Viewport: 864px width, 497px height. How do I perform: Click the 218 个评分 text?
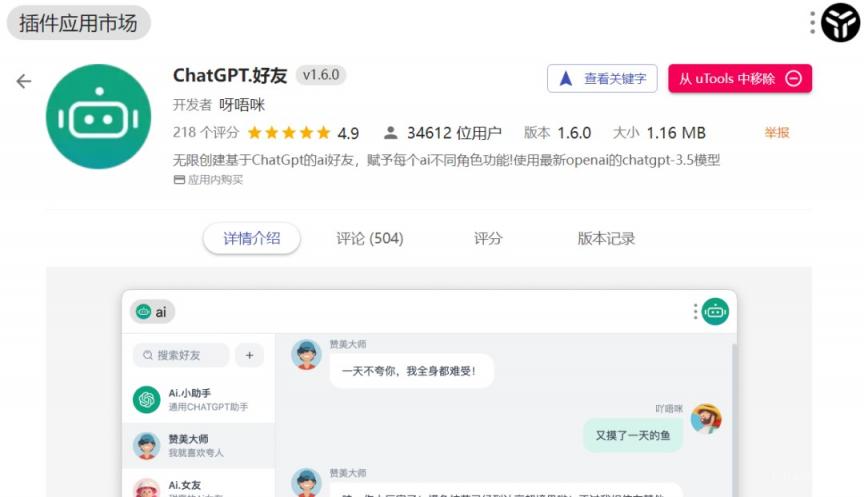206,133
